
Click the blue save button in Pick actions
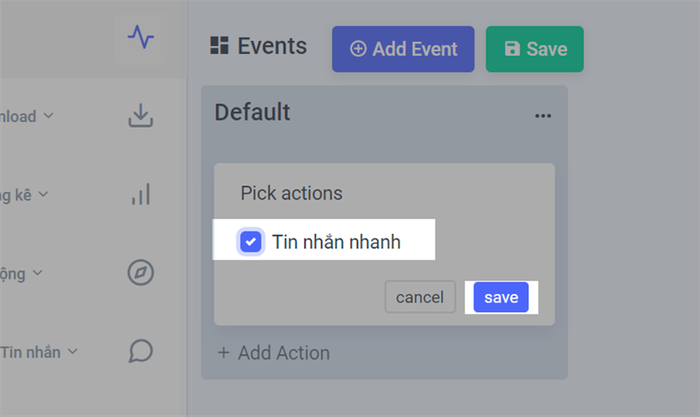[501, 297]
